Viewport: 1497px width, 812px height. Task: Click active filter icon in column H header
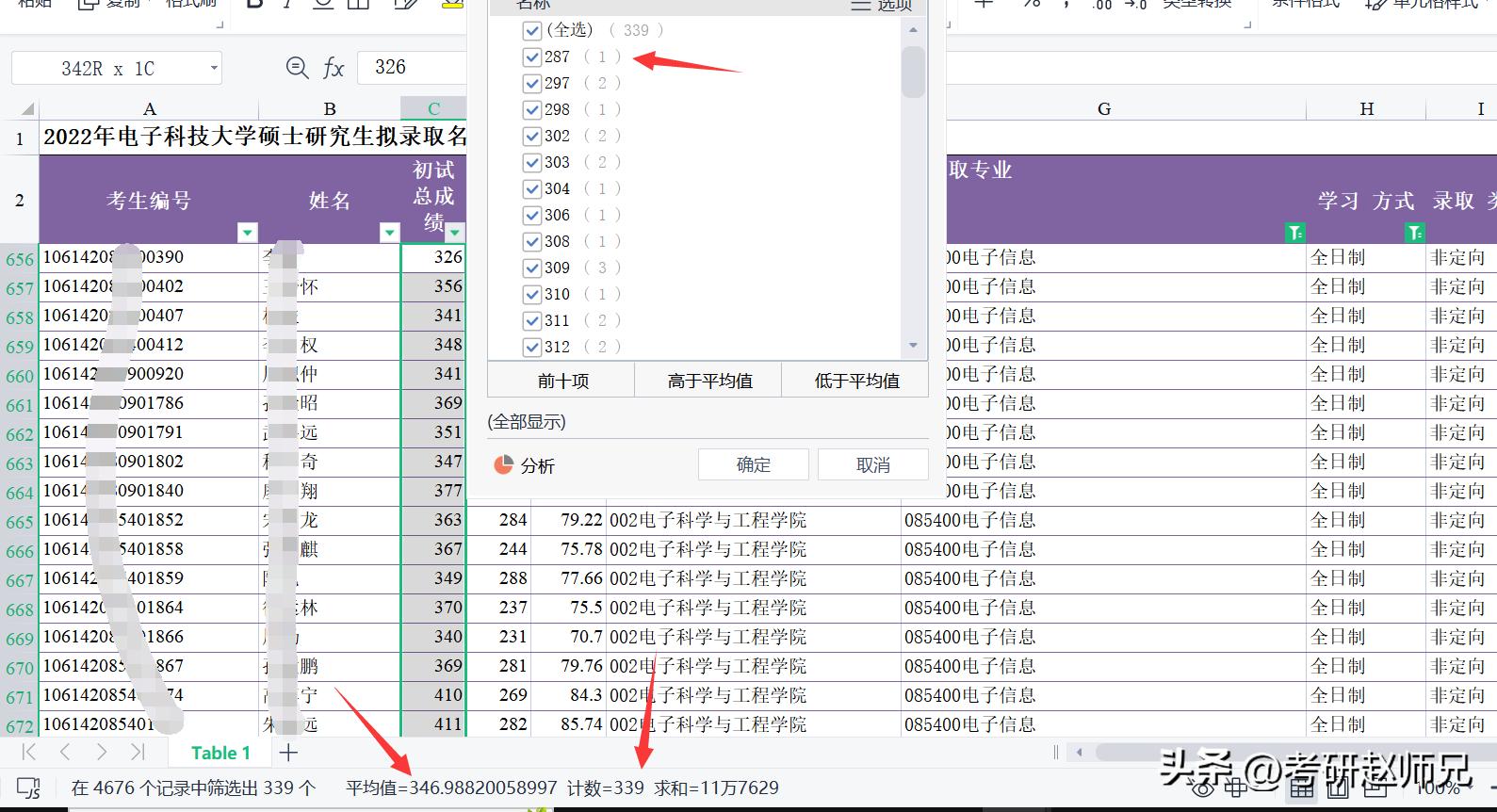[1414, 233]
